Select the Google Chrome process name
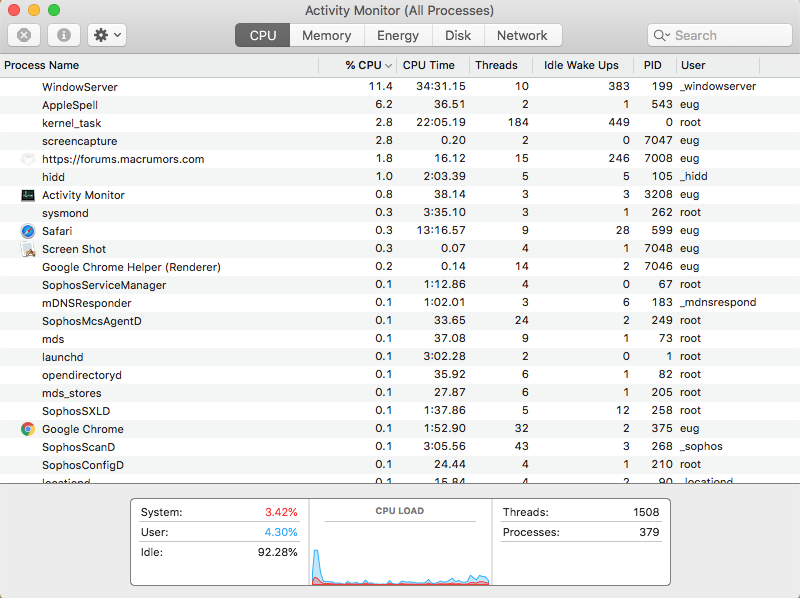The image size is (800, 598). point(83,429)
